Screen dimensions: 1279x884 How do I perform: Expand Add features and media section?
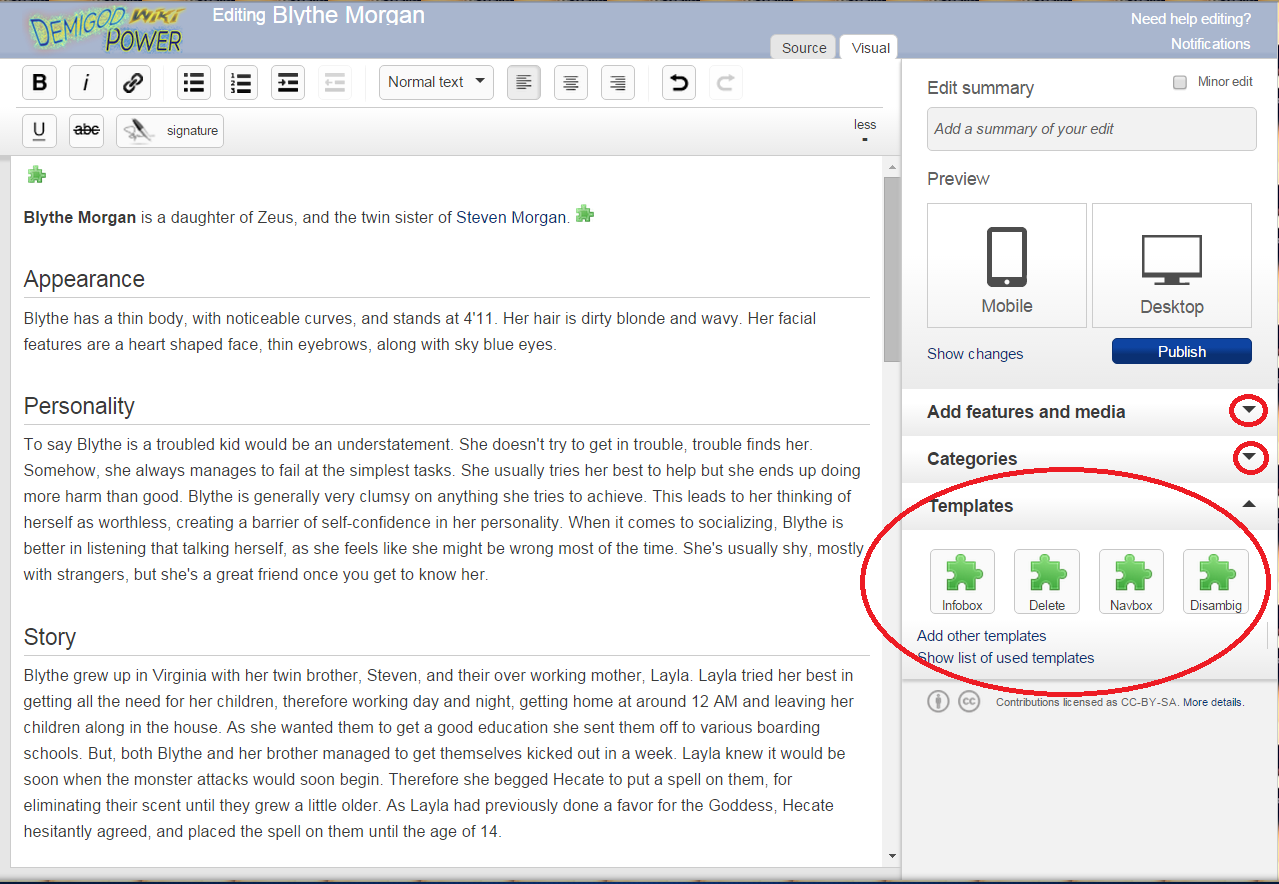tap(1248, 411)
